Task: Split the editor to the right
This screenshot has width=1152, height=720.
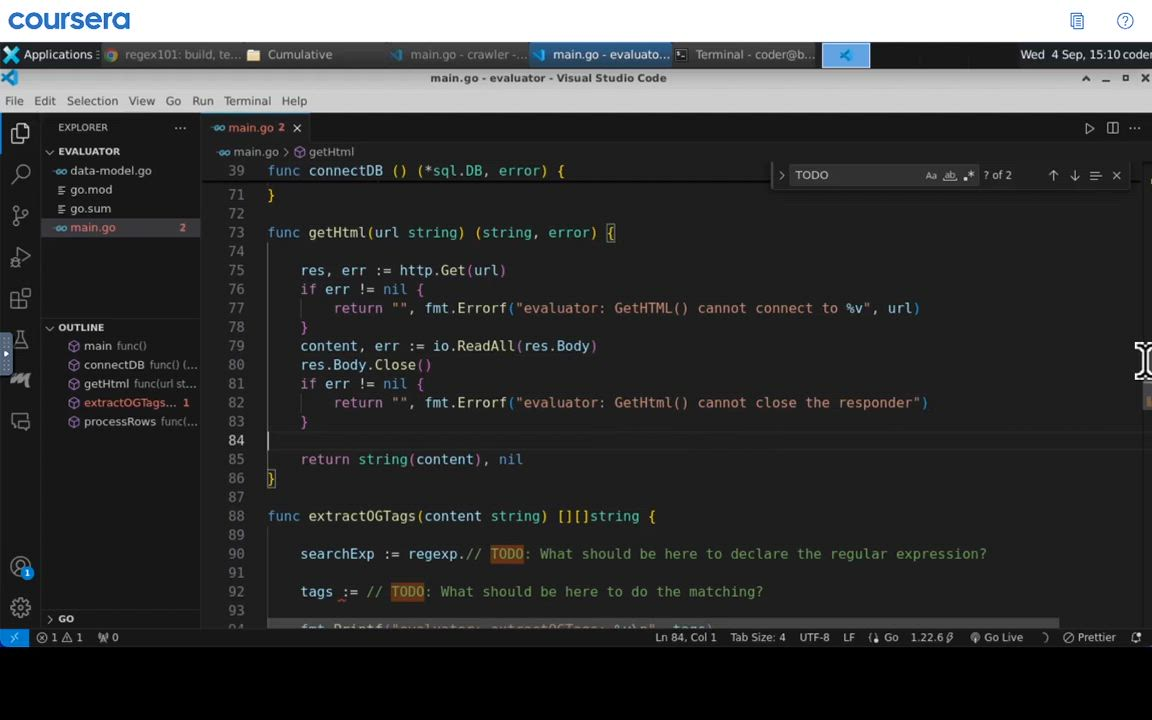Action: [x=1112, y=128]
